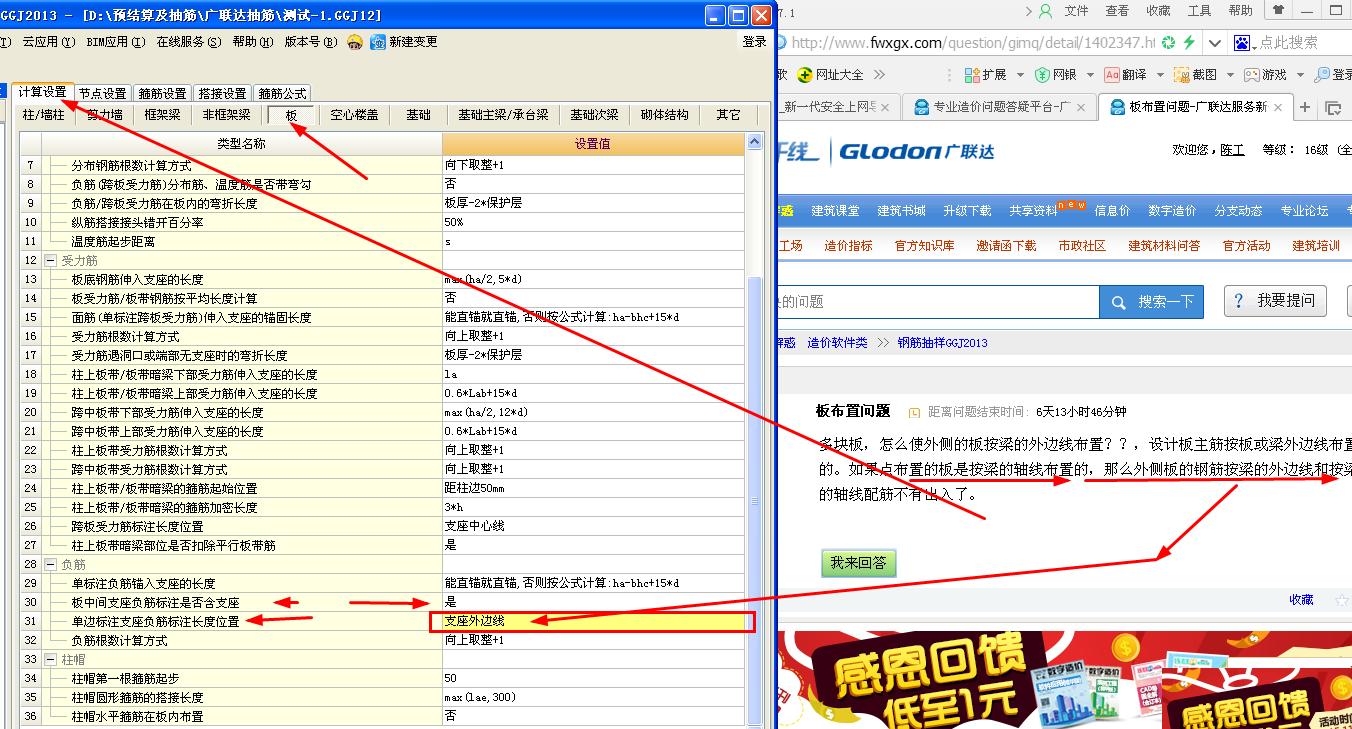The width and height of the screenshot is (1352, 729).
Task: Select row 26 跨板受力筋标注长度位置
Action: 381,526
